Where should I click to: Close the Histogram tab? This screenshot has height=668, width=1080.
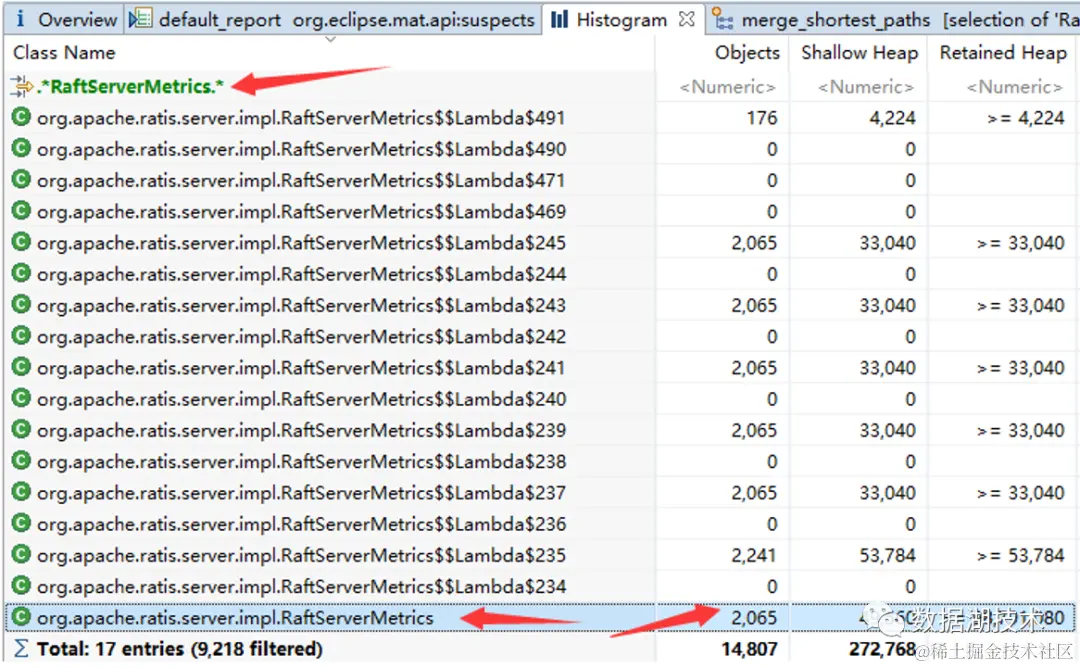point(686,19)
